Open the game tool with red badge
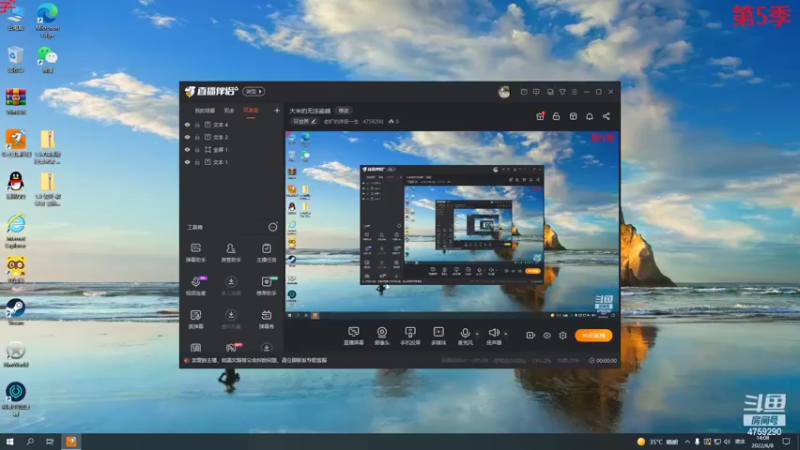This screenshot has width=800, height=450. (x=231, y=348)
